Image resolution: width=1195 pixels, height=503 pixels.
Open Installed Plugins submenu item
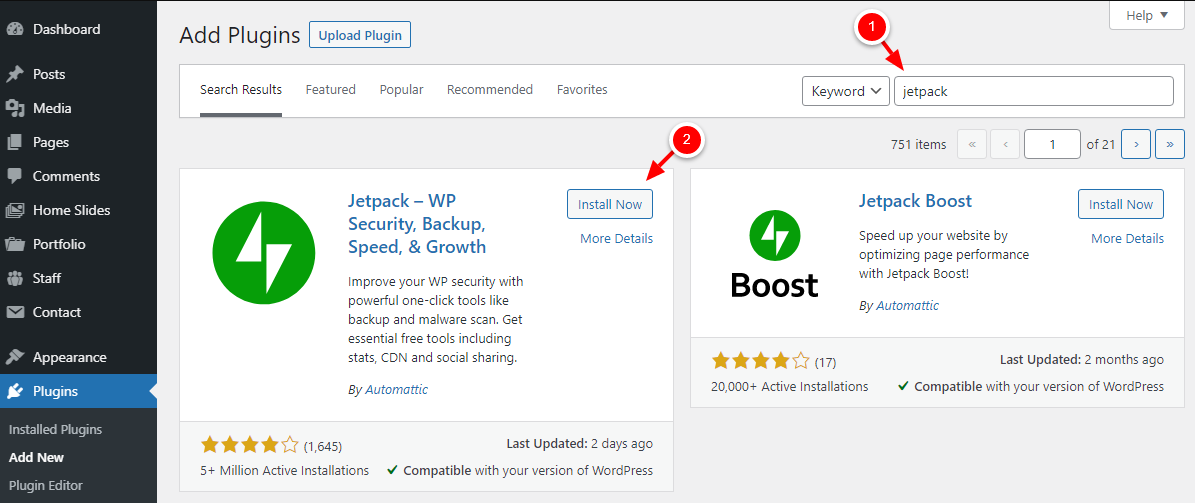[x=55, y=429]
